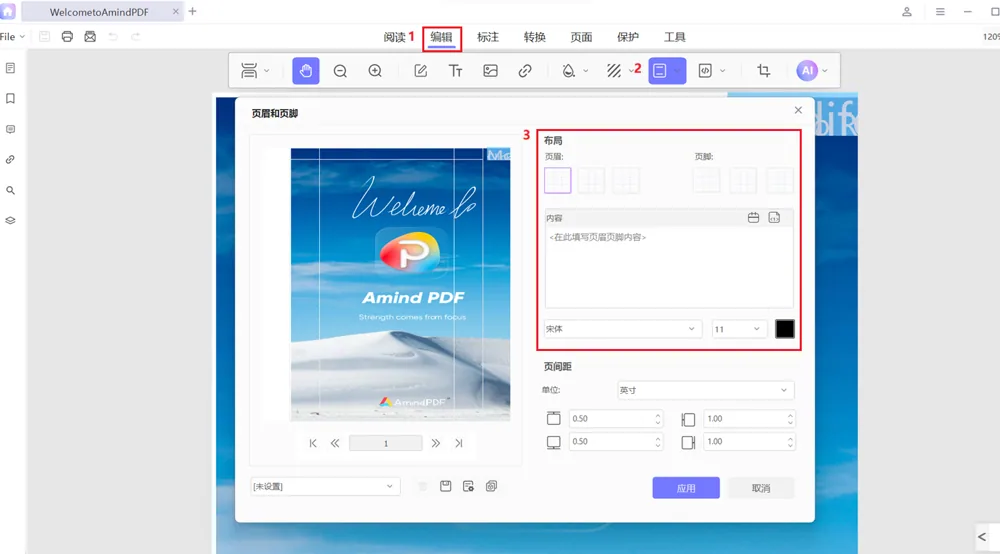Click the zoom out magnifier icon
The width and height of the screenshot is (1000, 554).
pyautogui.click(x=340, y=71)
